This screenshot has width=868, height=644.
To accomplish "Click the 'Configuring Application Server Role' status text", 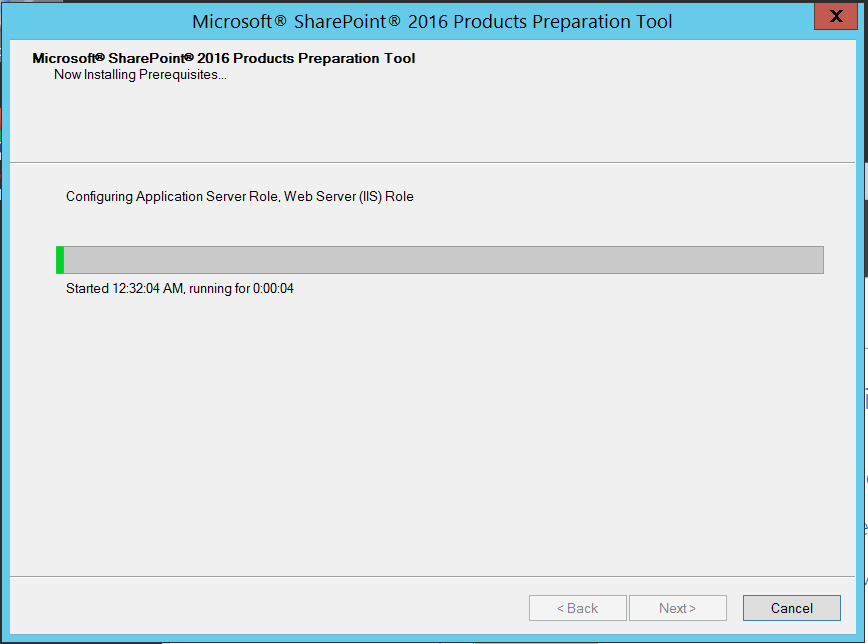I will pos(240,197).
